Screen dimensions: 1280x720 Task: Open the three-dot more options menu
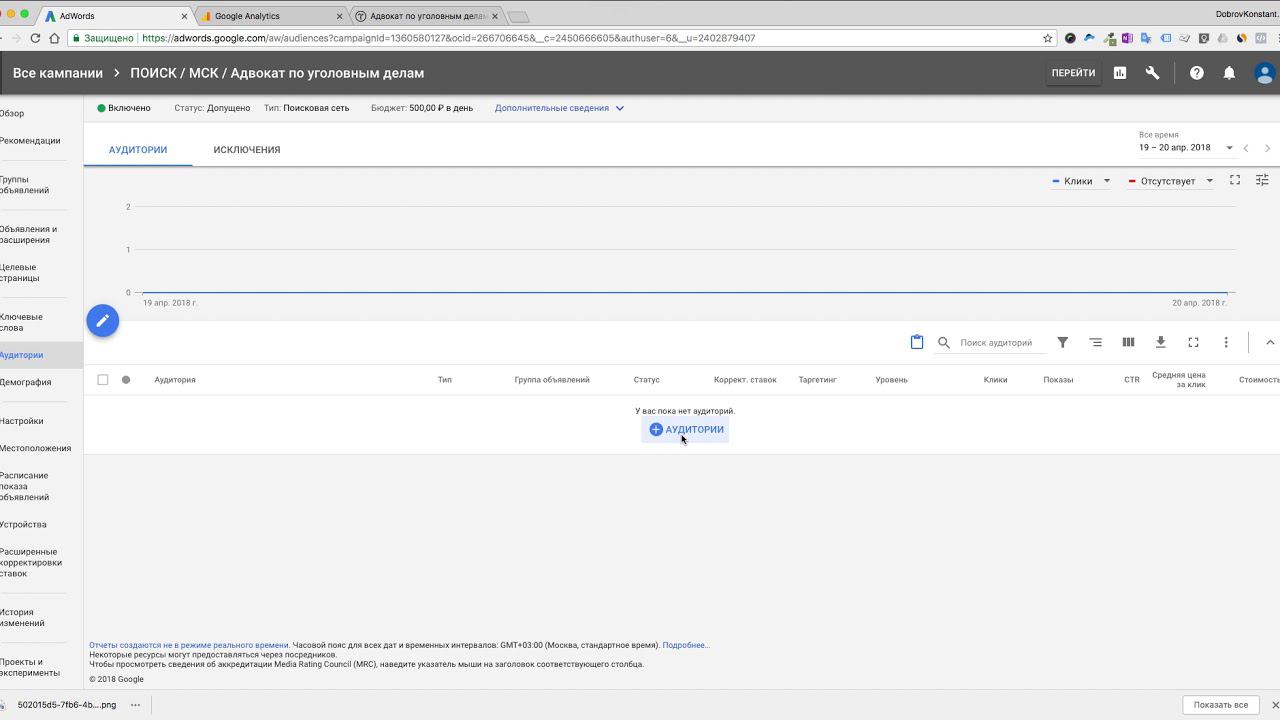(1226, 342)
